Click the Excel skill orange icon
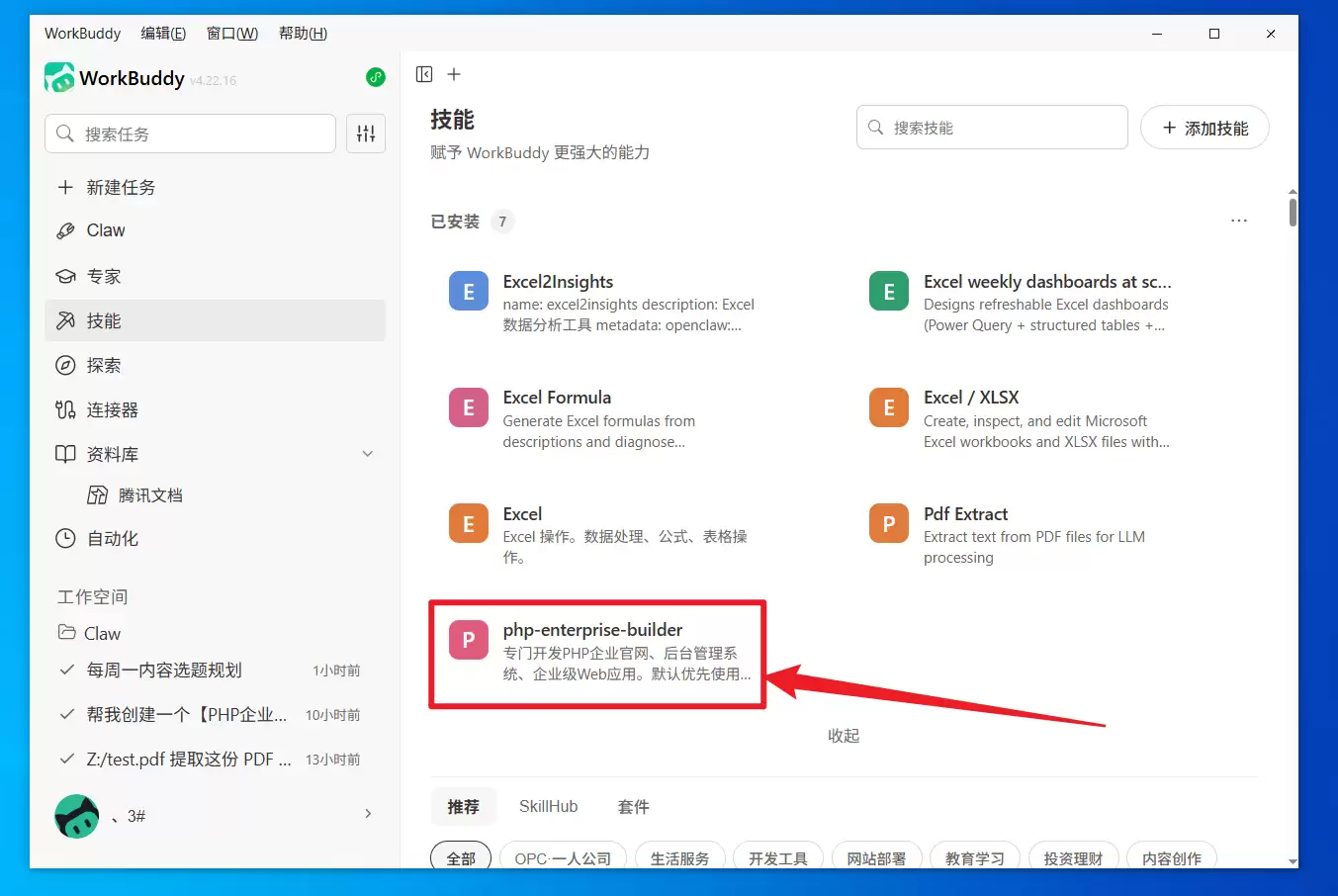The width and height of the screenshot is (1338, 896). (x=469, y=523)
